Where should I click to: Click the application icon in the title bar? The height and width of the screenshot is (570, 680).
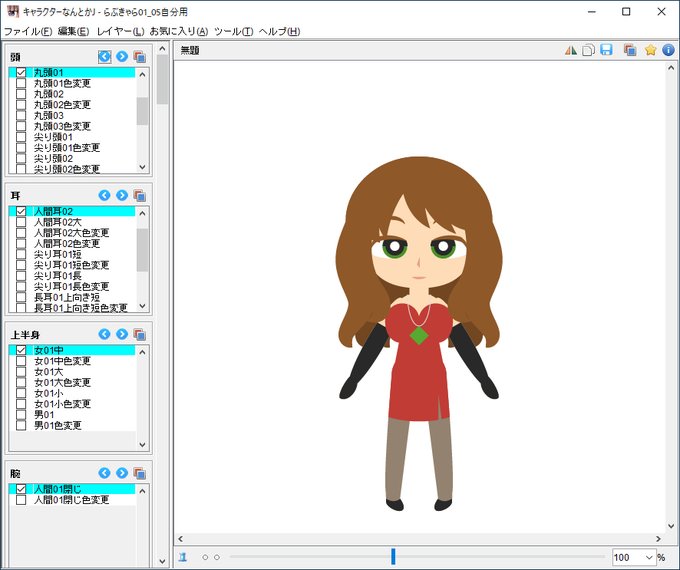[13, 11]
